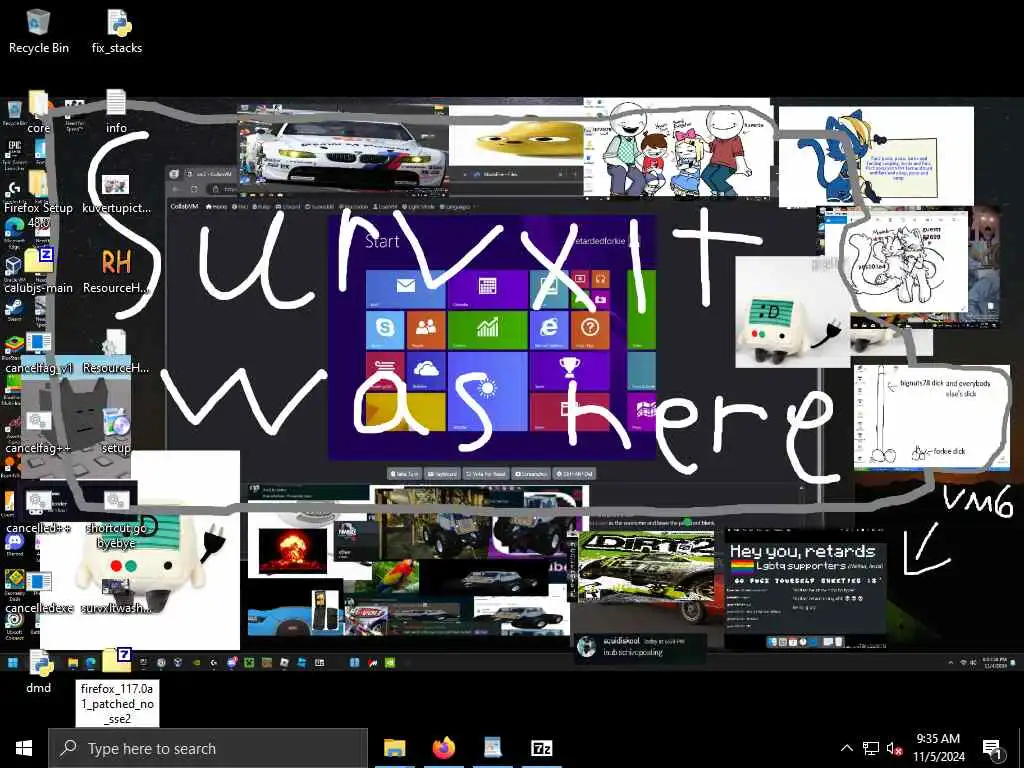
Task: Select the cancelfag++ desktop icon
Action: (39, 431)
